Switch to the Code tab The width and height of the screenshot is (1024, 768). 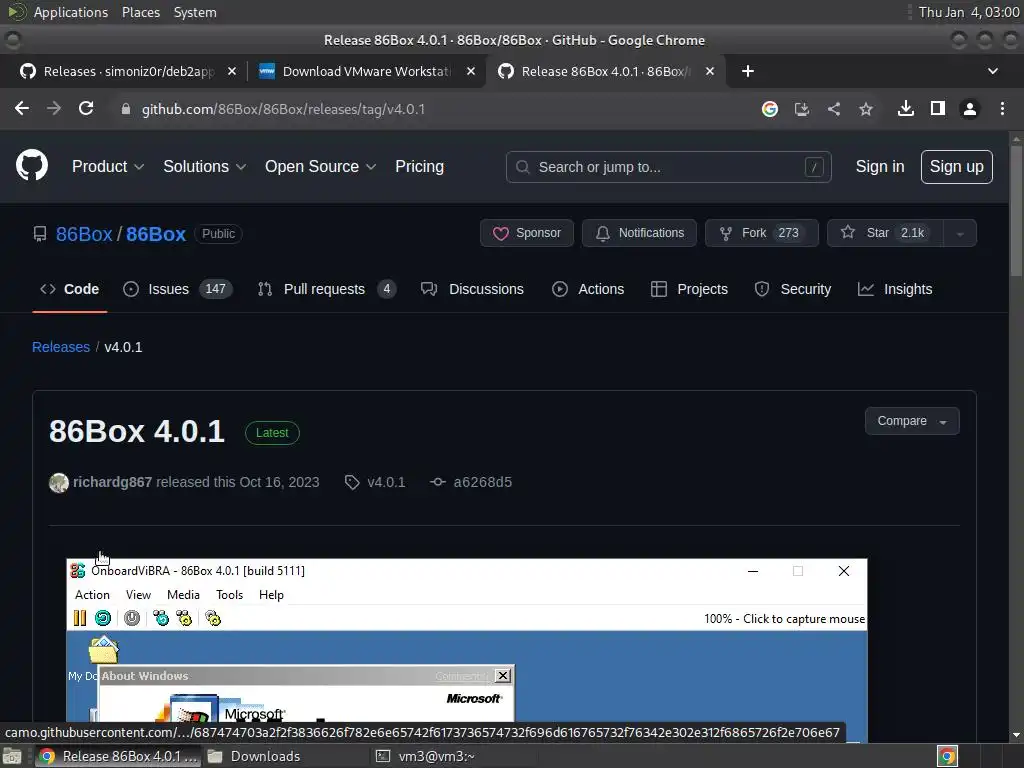(70, 289)
